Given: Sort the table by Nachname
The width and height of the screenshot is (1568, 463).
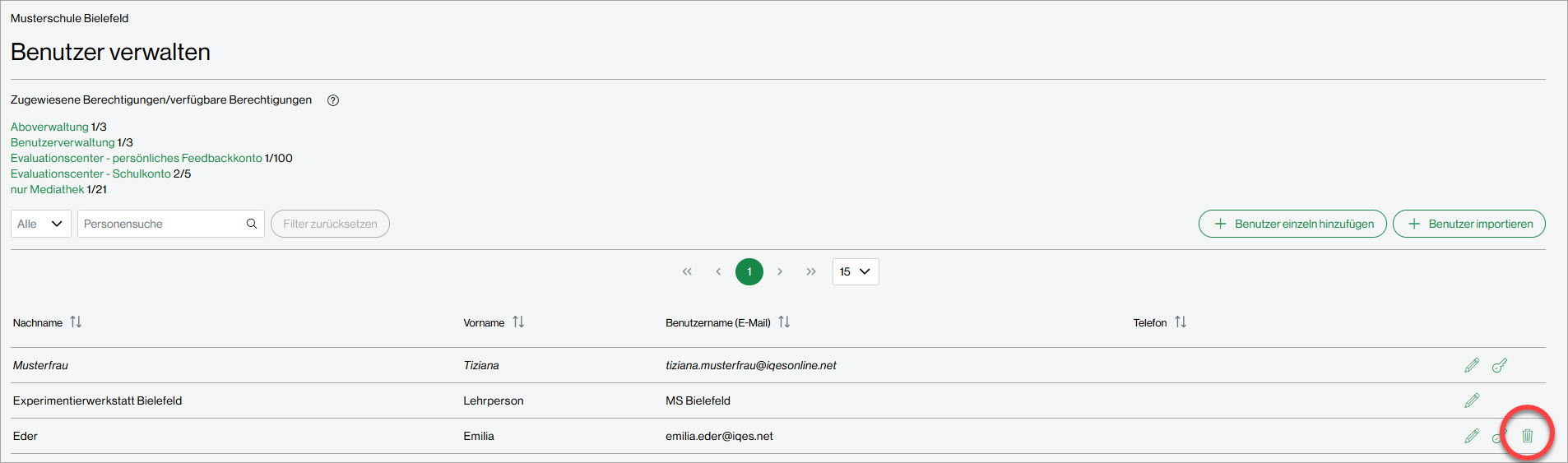Looking at the screenshot, I should click(76, 322).
